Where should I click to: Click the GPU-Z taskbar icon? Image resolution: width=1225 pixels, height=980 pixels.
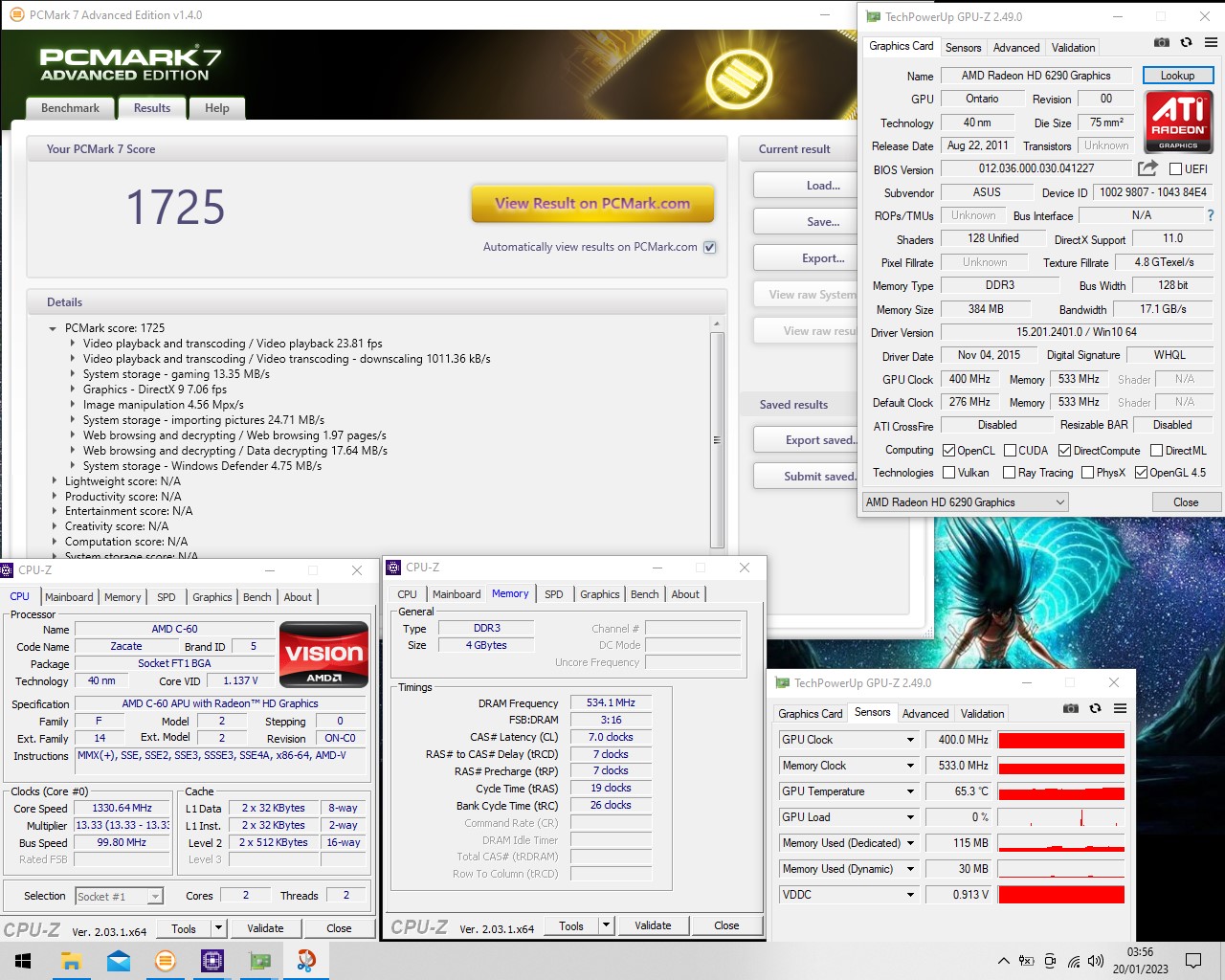tap(259, 961)
